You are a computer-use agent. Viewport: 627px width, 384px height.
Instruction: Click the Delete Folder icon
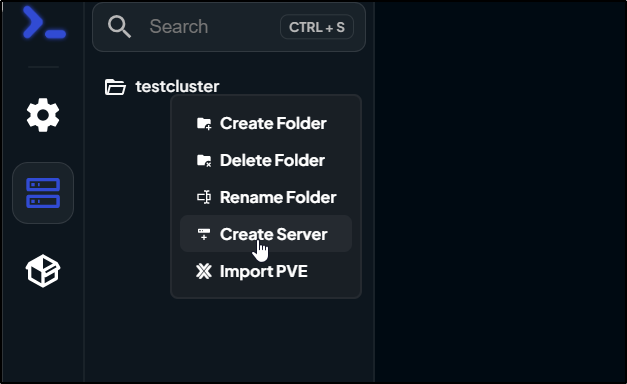pos(204,160)
